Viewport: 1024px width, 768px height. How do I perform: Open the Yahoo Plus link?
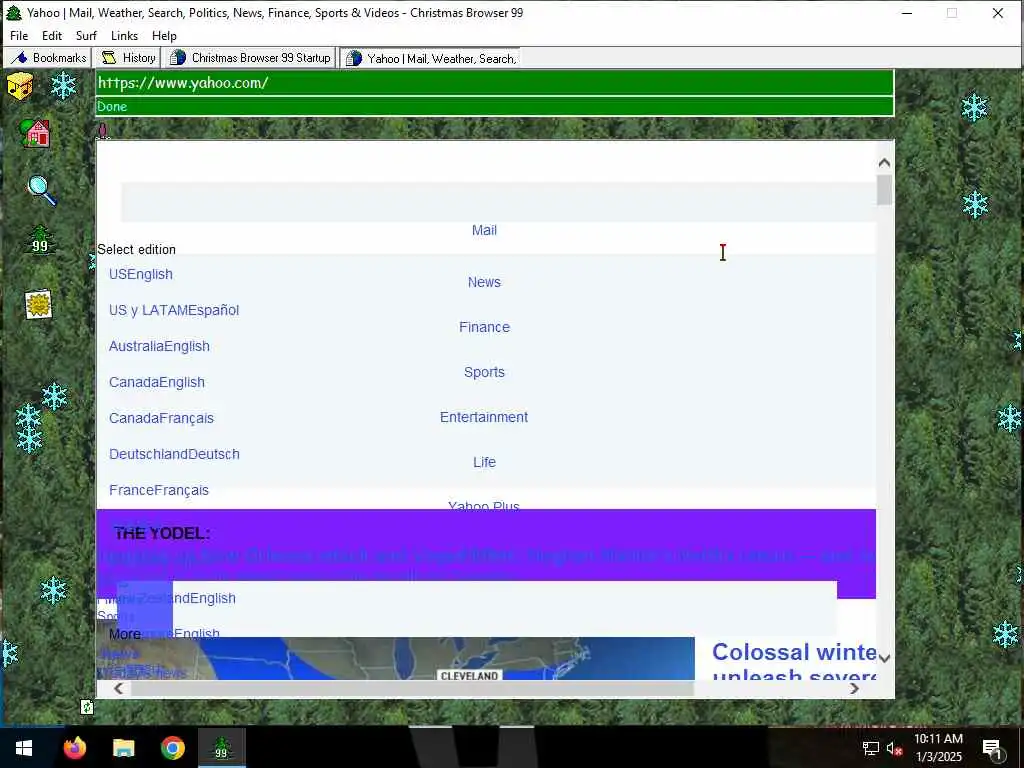pyautogui.click(x=484, y=504)
